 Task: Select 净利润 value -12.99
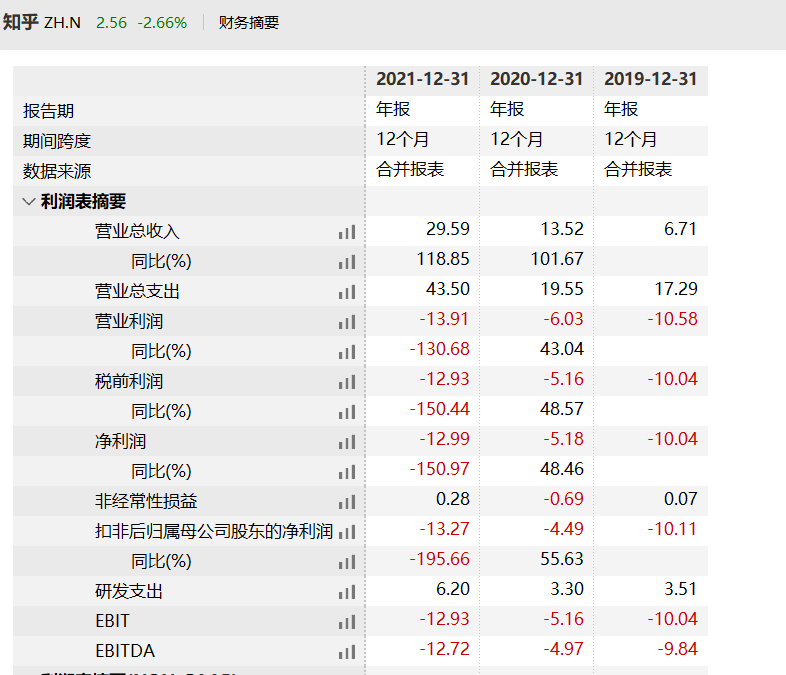coord(444,439)
